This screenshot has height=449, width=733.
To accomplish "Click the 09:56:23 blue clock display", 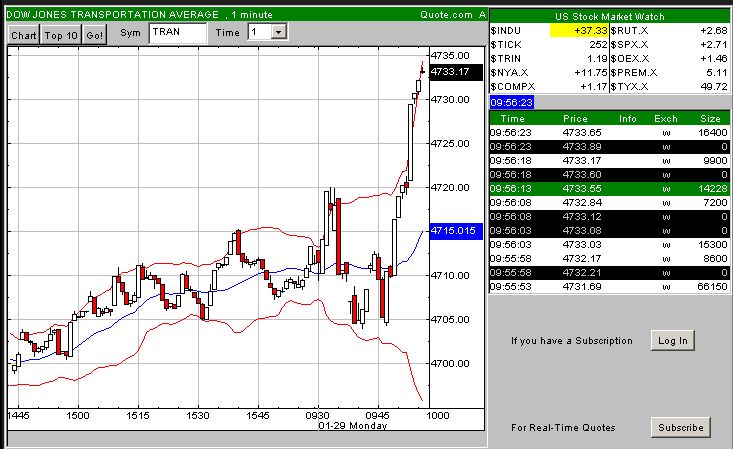I will coord(512,102).
